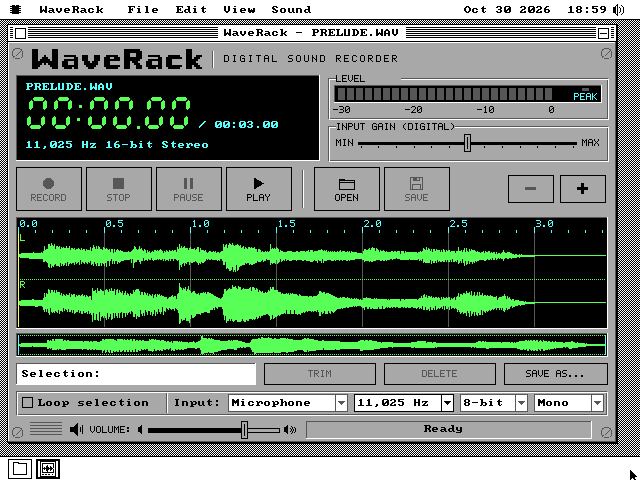Screen dimensions: 640x480
Task: Click the 11,025 Hz 16-bit Stereo info text
Action: point(117,144)
